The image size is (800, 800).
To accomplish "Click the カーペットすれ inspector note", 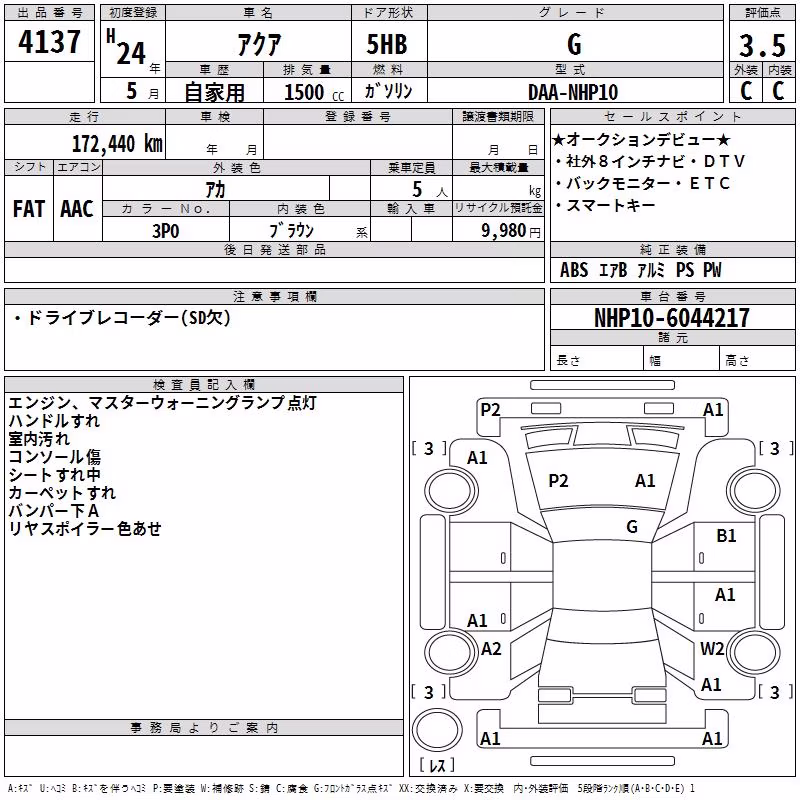I will (x=62, y=492).
